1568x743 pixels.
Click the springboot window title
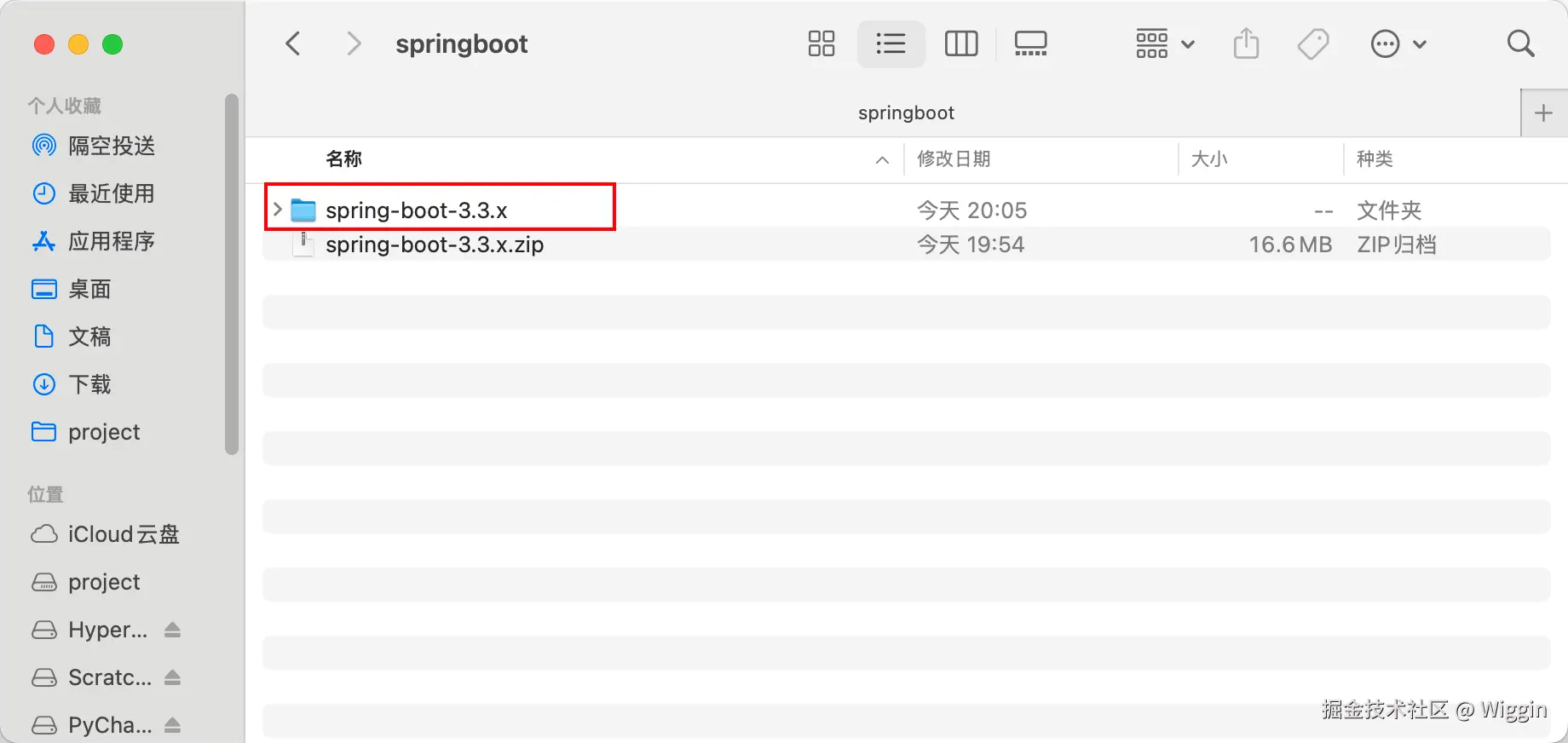coord(461,44)
